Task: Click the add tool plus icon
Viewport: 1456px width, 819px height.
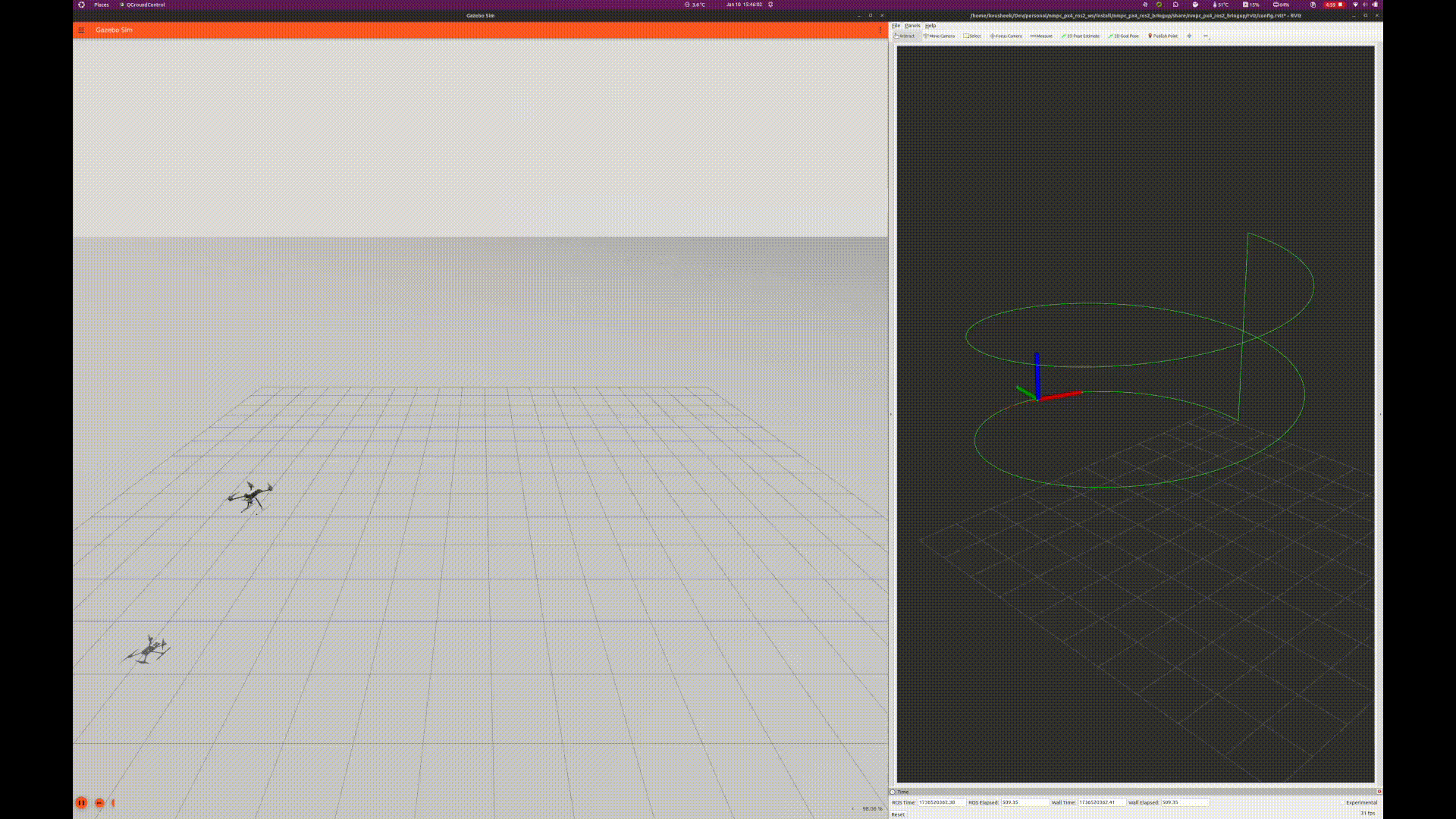Action: (x=1189, y=36)
